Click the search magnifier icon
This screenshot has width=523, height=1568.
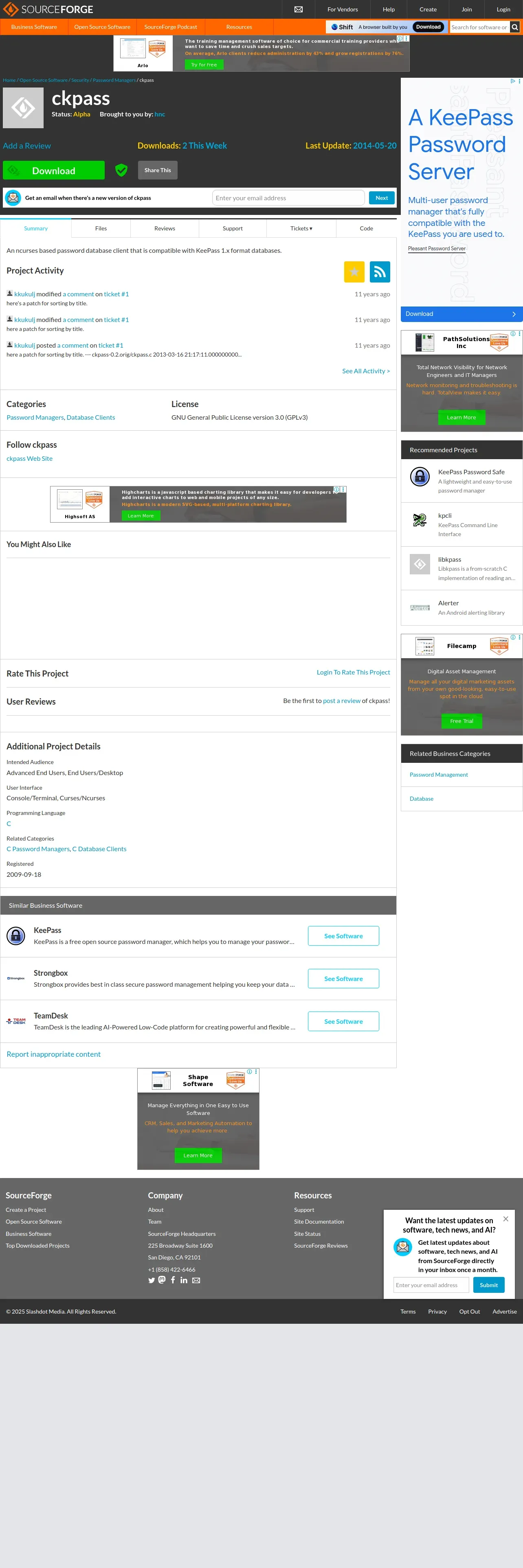tap(515, 27)
